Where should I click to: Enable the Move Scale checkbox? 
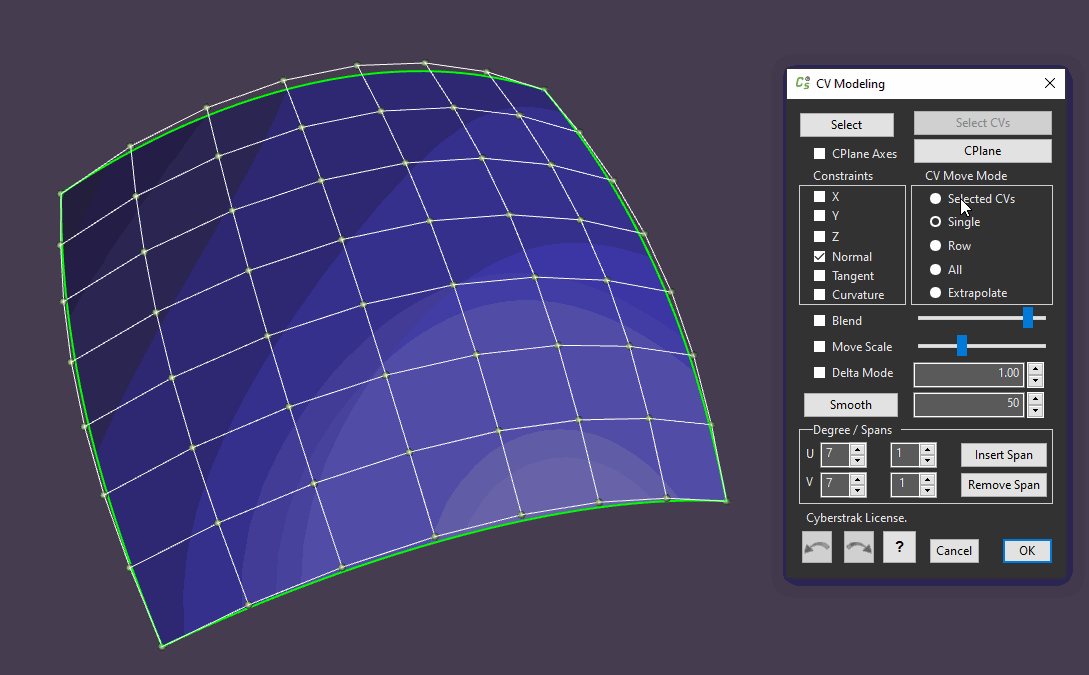[820, 347]
